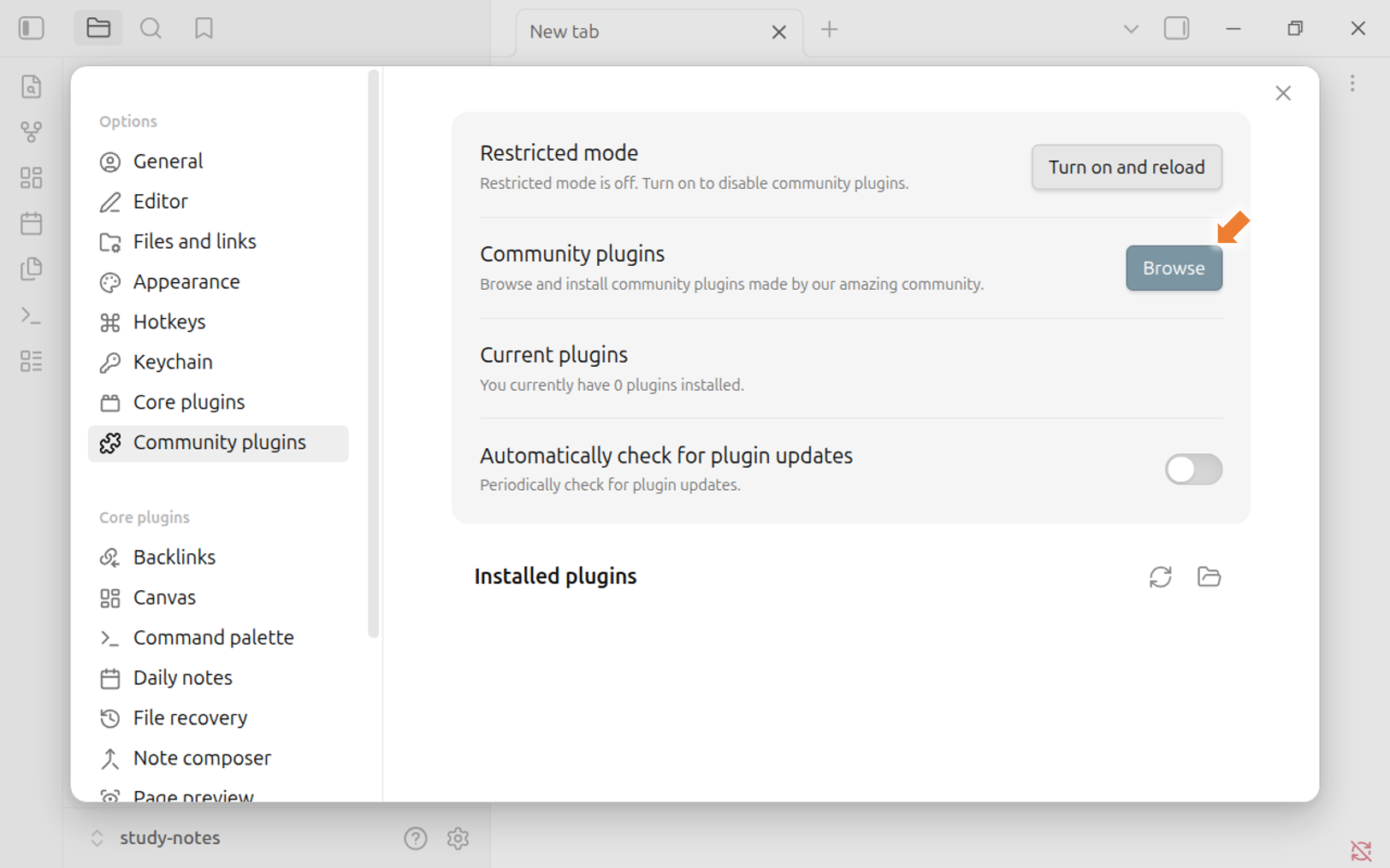This screenshot has height=868, width=1390.
Task: Open Backlinks plugin settings
Action: [218, 557]
